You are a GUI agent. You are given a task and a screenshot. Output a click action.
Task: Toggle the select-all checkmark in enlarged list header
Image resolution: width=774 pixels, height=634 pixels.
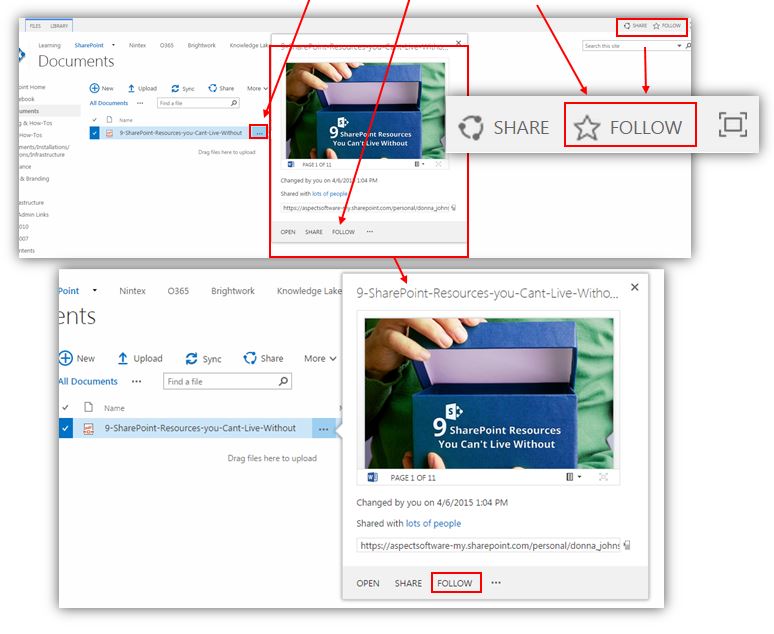point(65,407)
